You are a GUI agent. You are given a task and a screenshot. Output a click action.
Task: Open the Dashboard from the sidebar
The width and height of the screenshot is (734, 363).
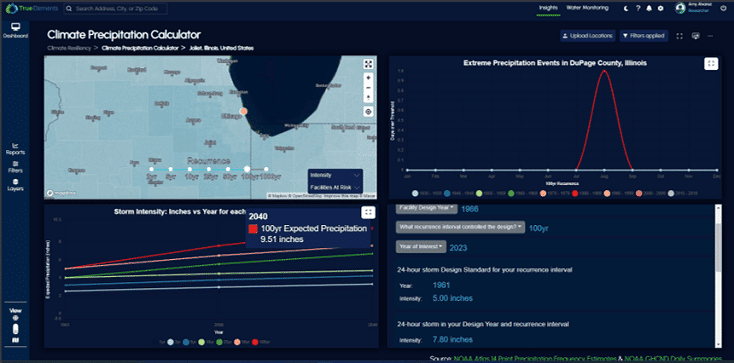15,30
